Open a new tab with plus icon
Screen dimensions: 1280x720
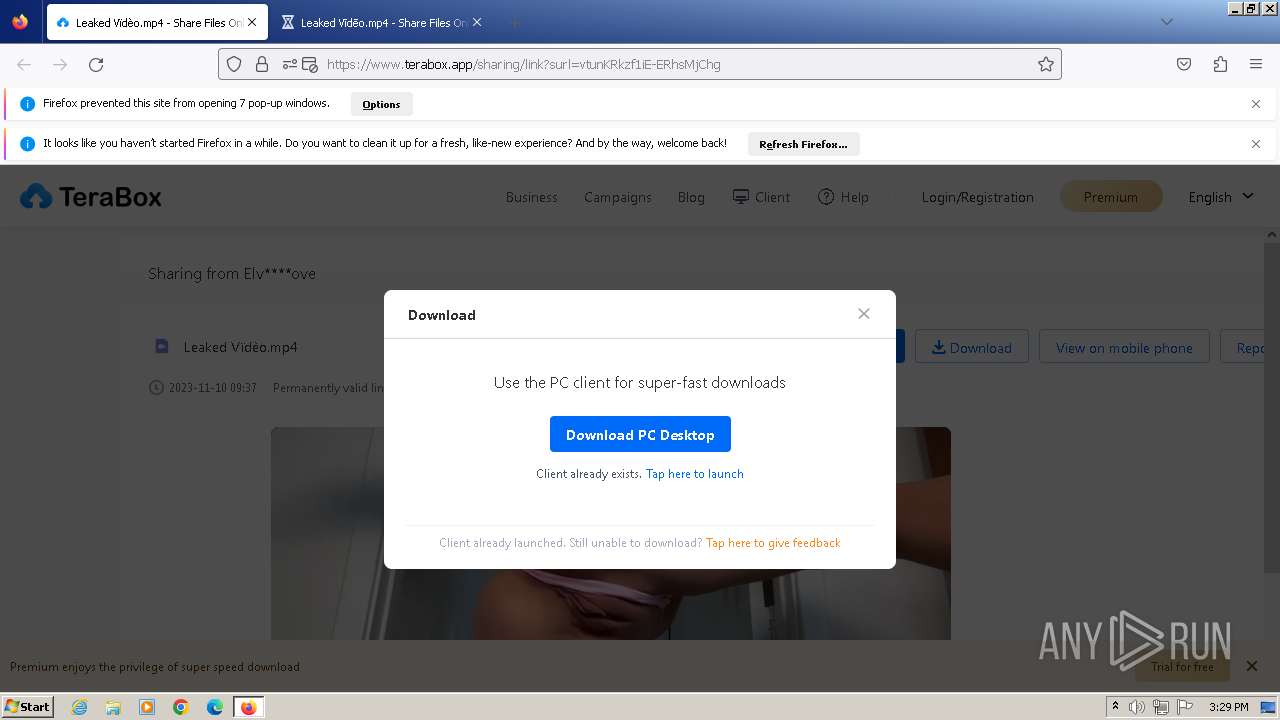[514, 22]
